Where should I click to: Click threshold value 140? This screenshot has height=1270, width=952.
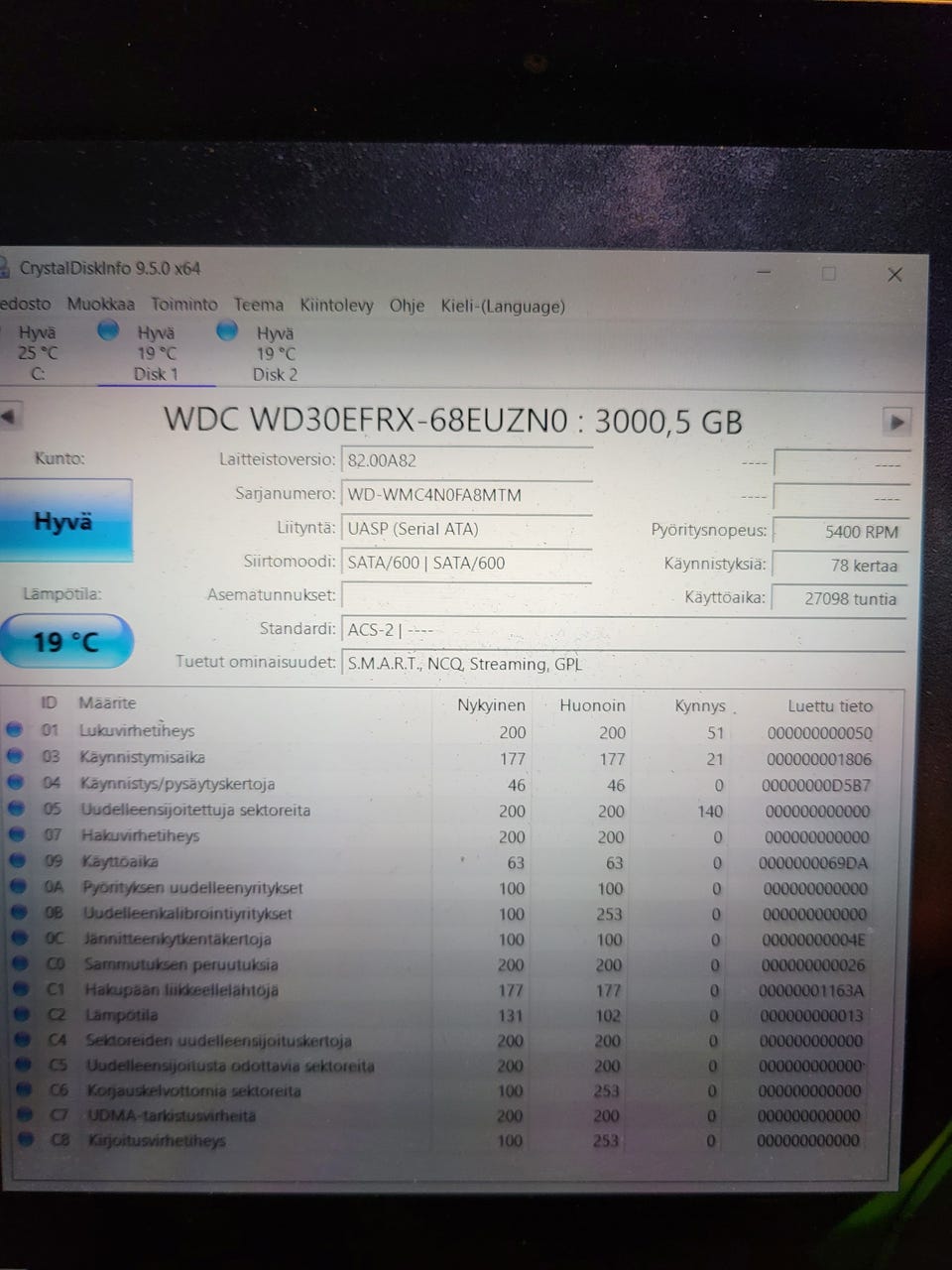pos(710,811)
